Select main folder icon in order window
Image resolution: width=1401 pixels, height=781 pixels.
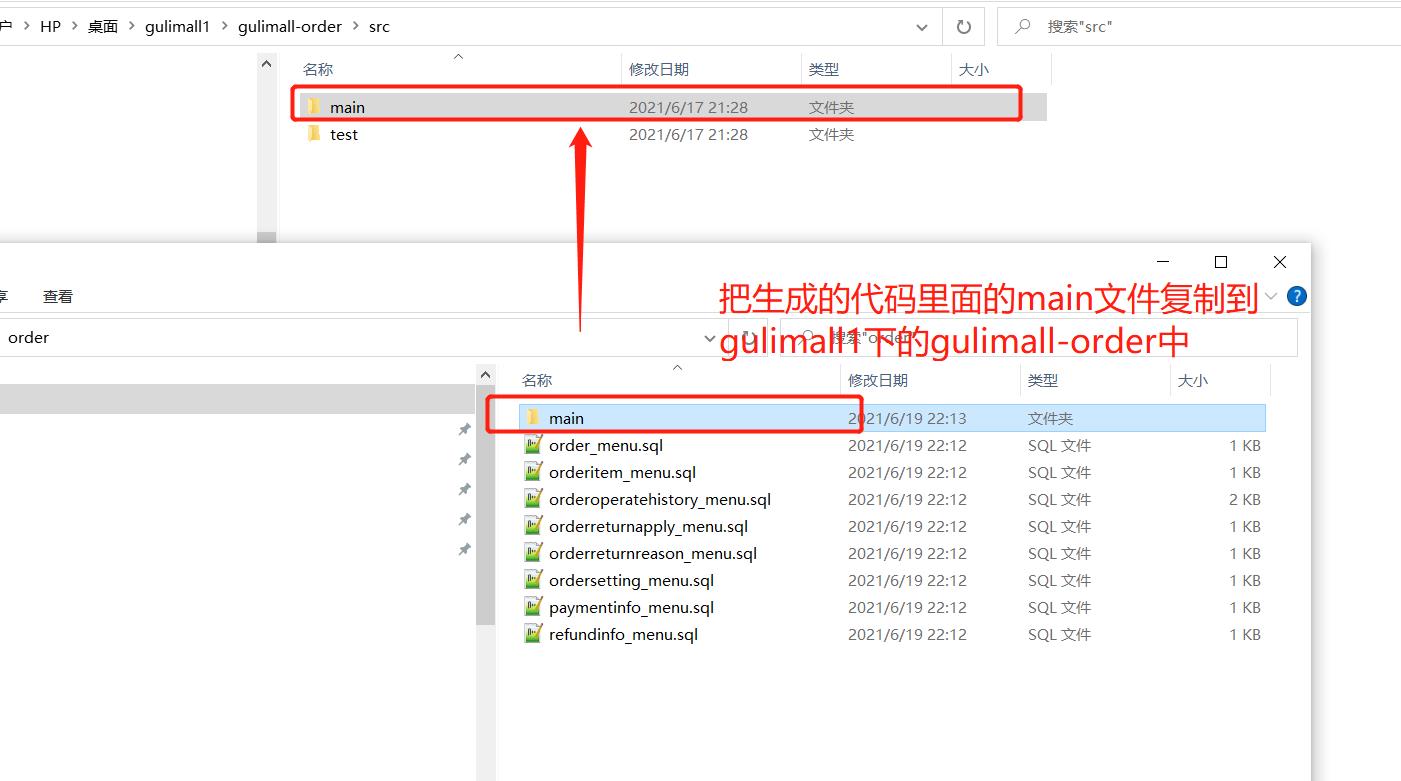click(533, 418)
